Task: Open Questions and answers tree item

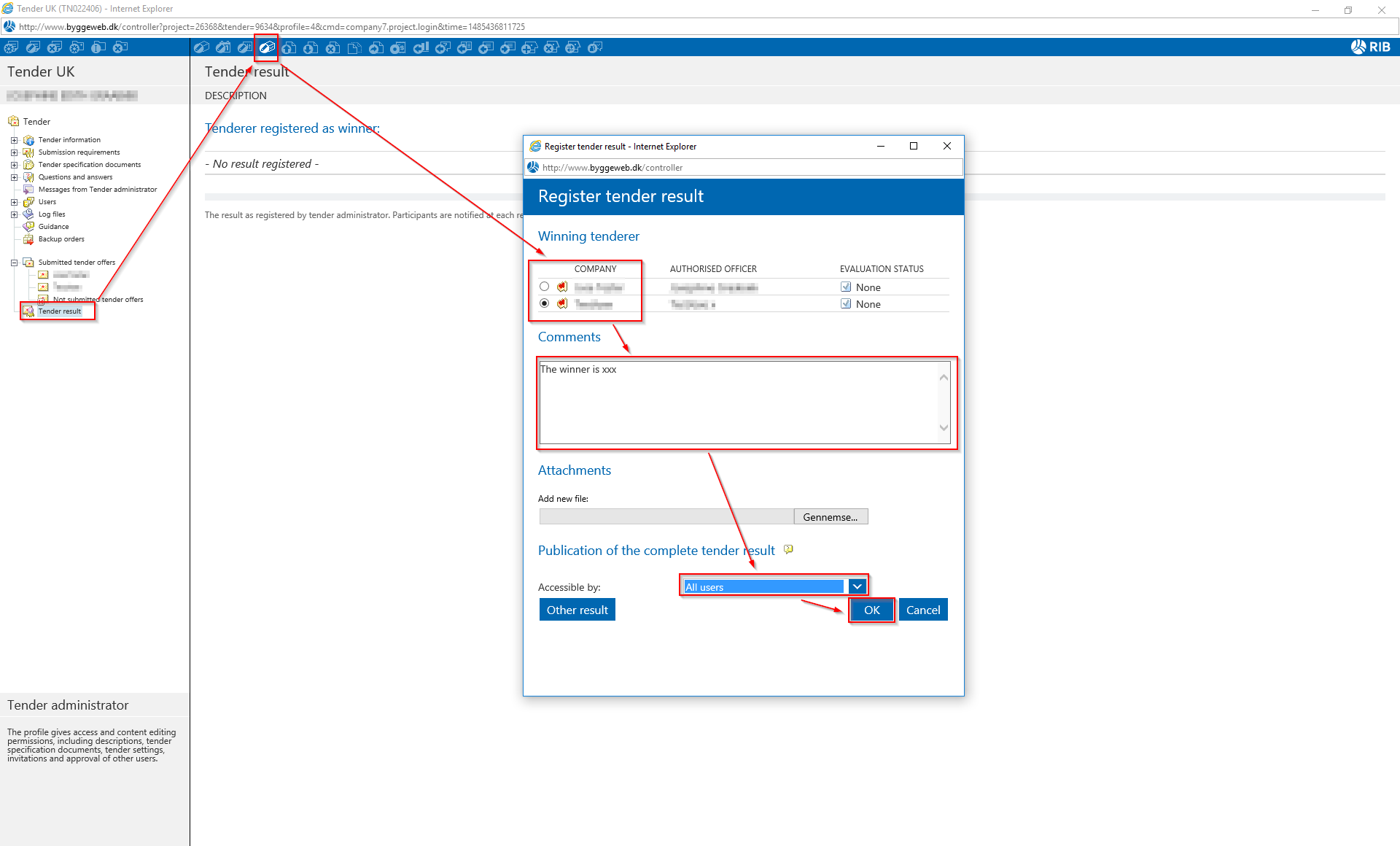Action: tap(75, 177)
